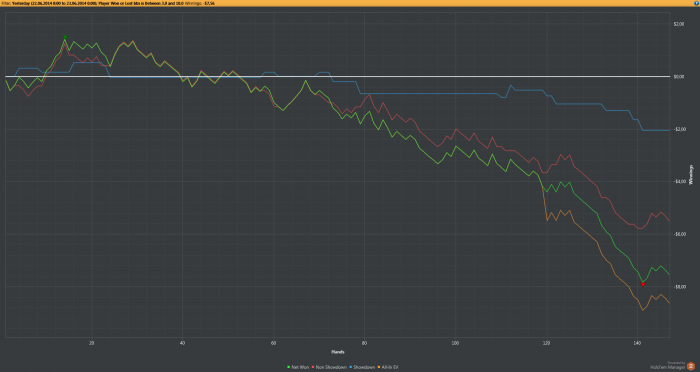Click the 100 tick on hands axis

[x=455, y=343]
